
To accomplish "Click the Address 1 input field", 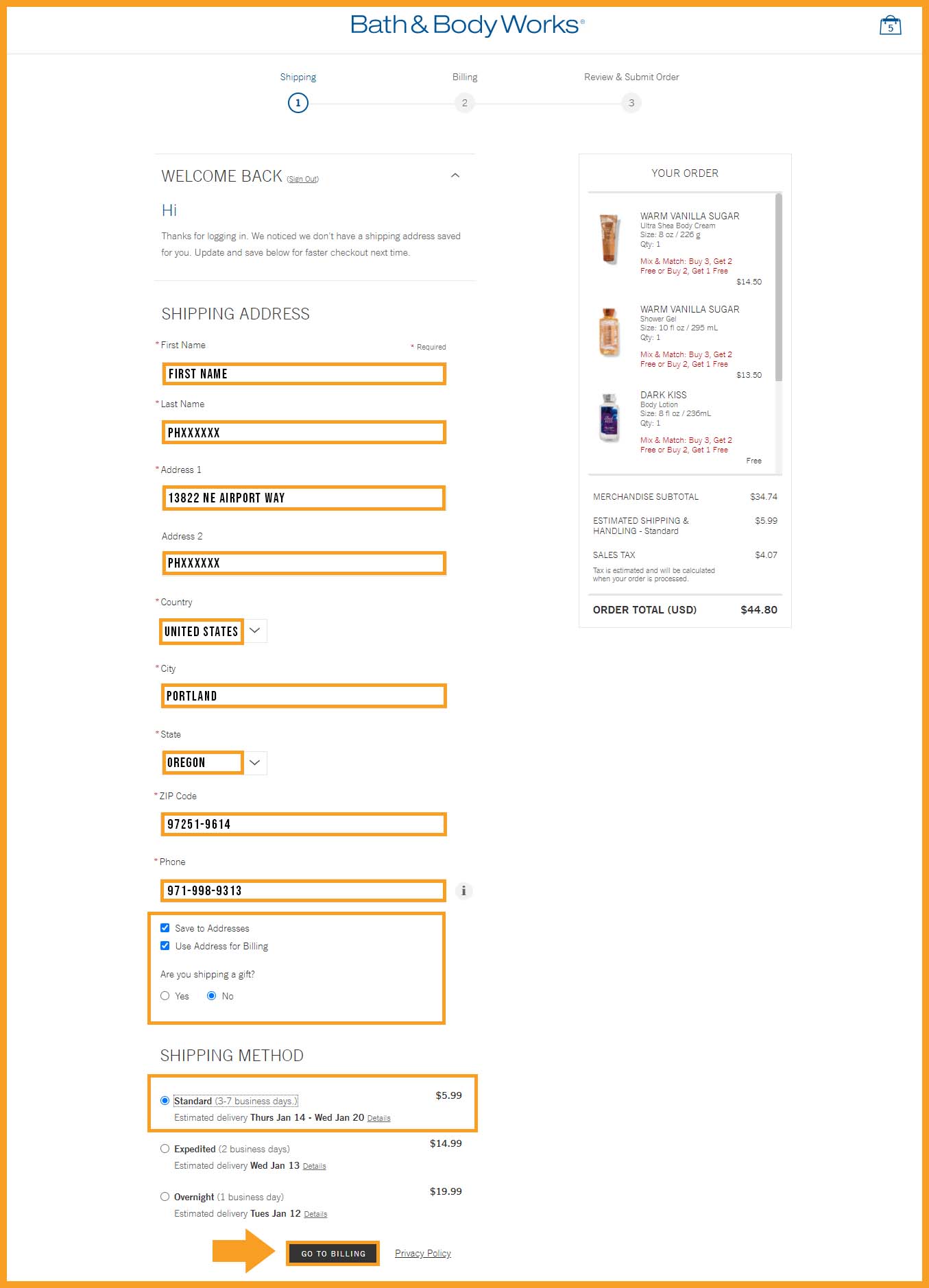I will point(304,498).
